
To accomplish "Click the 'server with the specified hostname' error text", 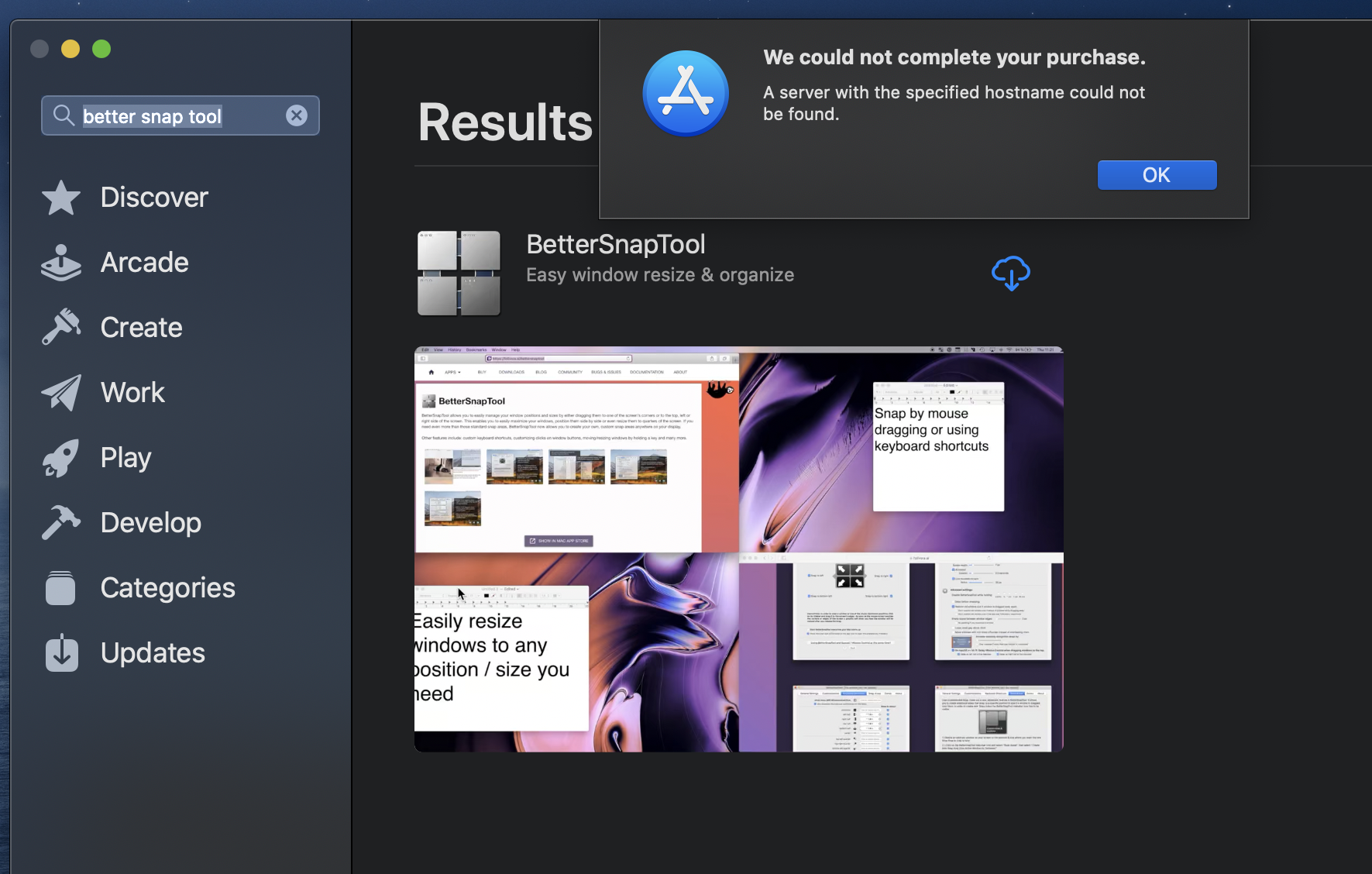I will point(954,103).
